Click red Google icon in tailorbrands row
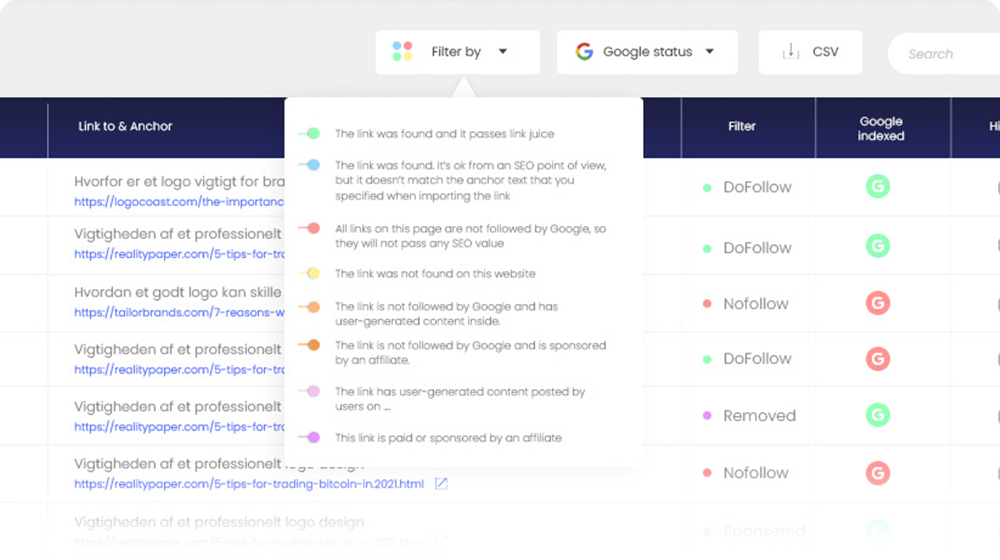This screenshot has width=1000, height=560. [878, 303]
